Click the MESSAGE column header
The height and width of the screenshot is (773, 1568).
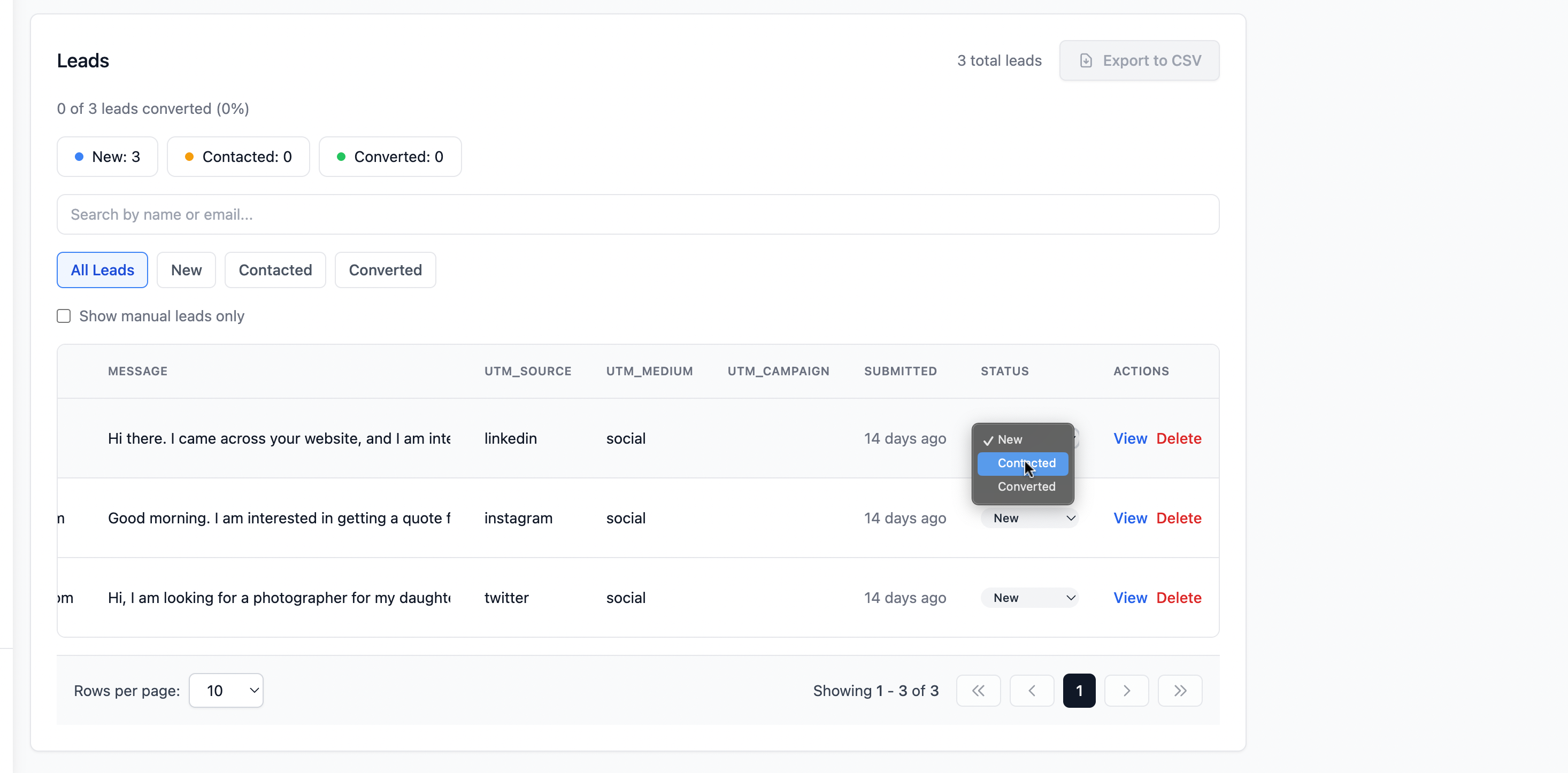[x=137, y=372]
